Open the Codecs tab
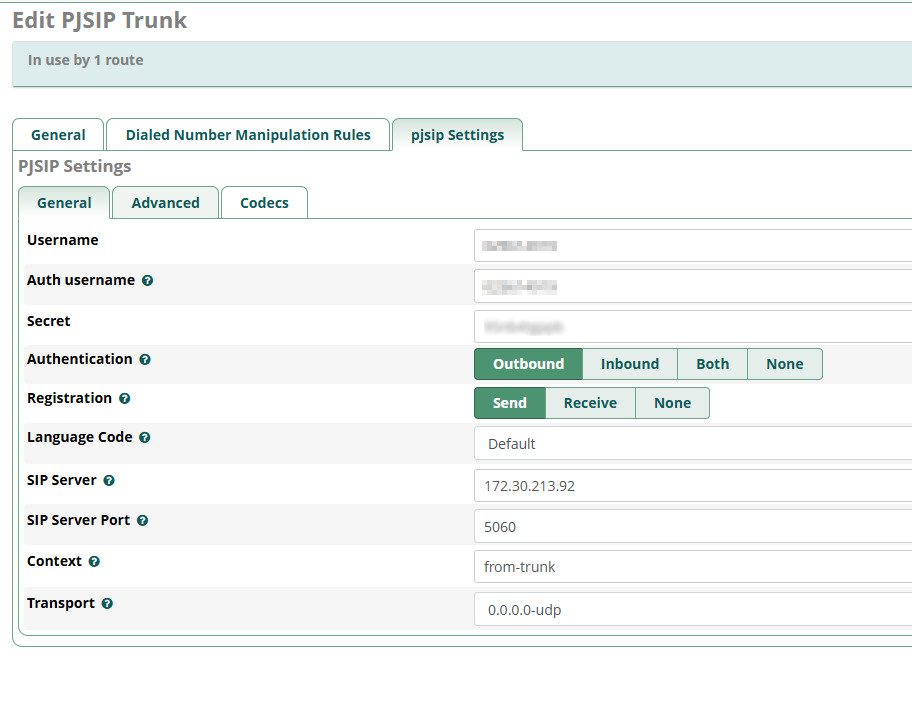This screenshot has width=912, height=715. pos(264,203)
